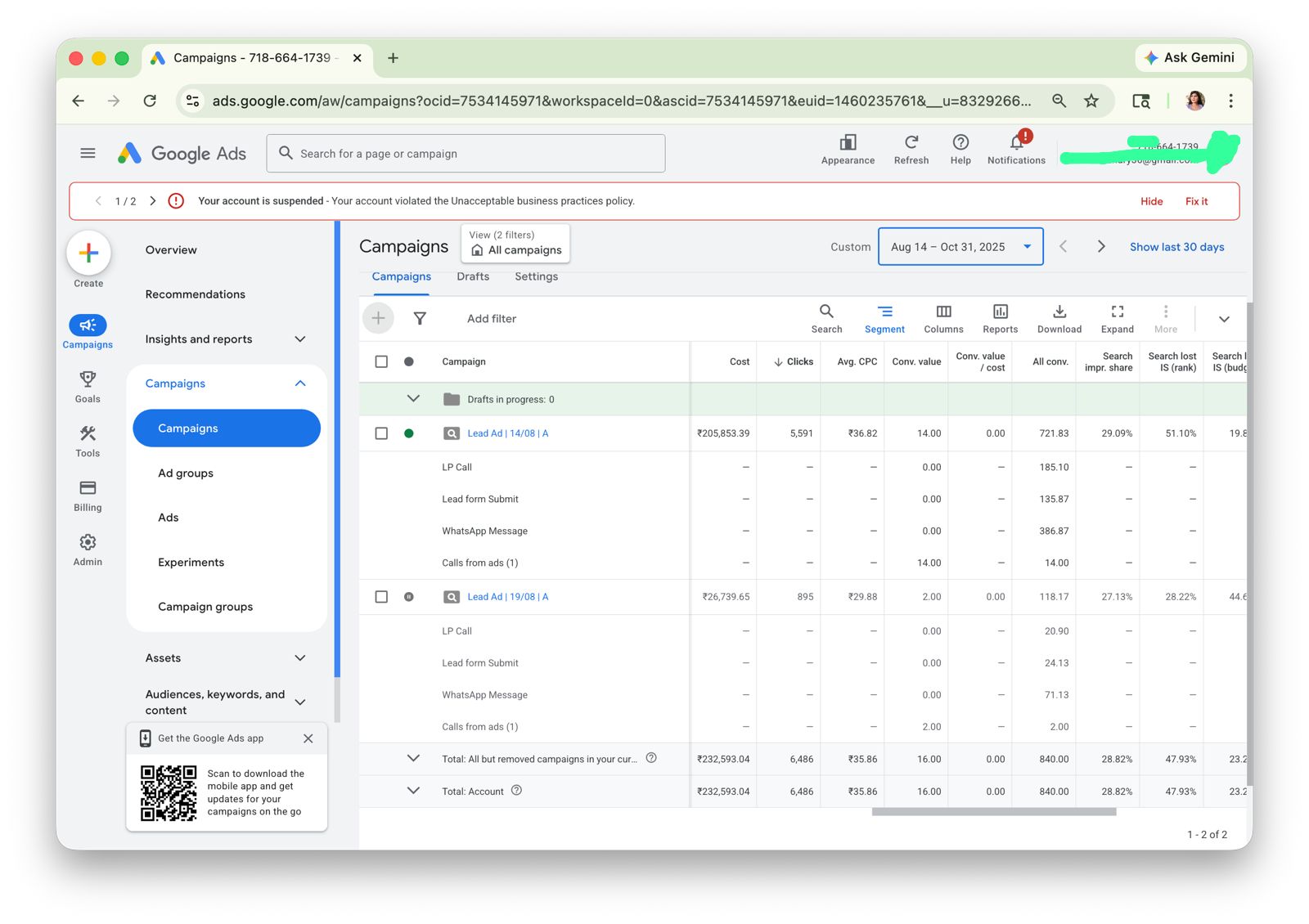This screenshot has width=1309, height=924.
Task: Expand the Total: Account row
Action: pos(413,791)
